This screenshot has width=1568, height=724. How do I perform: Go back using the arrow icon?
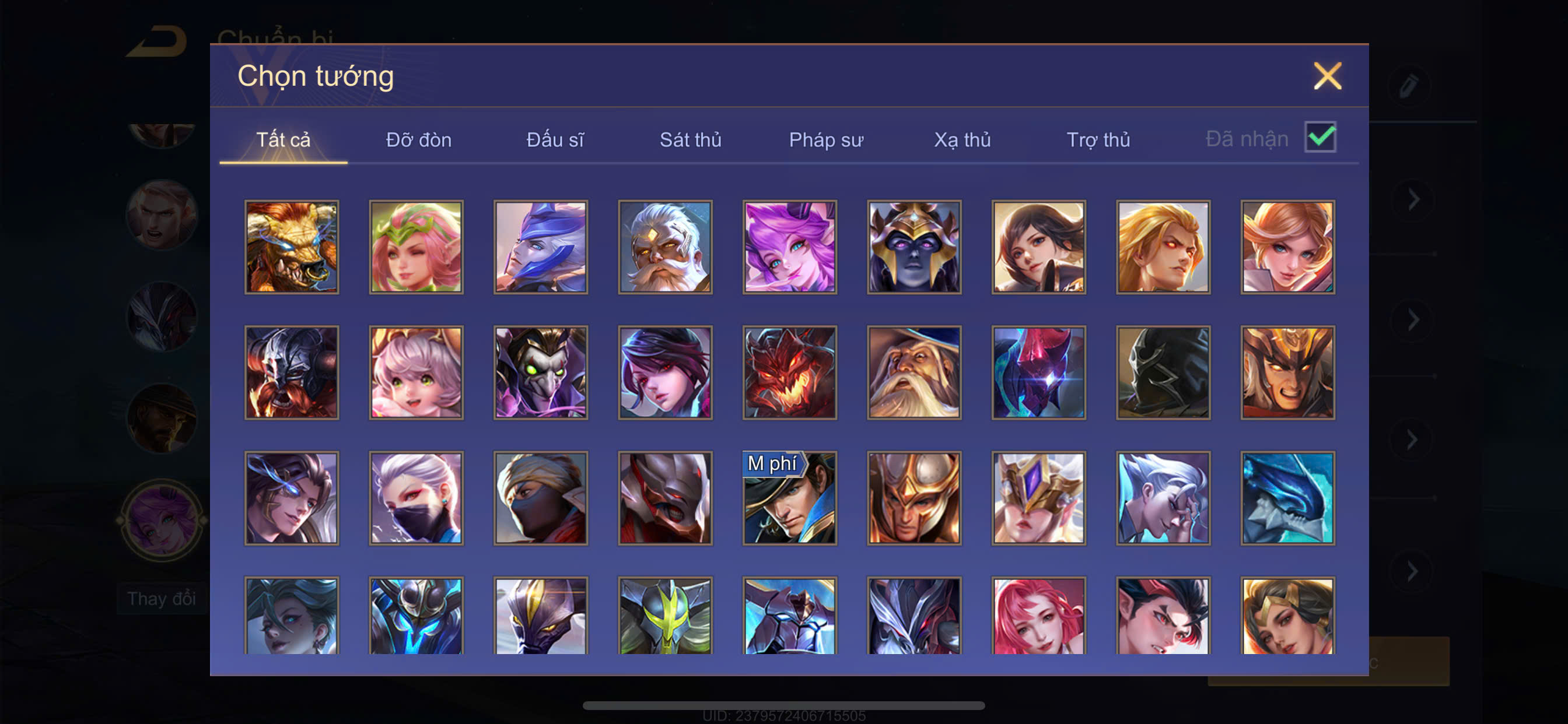tap(157, 41)
